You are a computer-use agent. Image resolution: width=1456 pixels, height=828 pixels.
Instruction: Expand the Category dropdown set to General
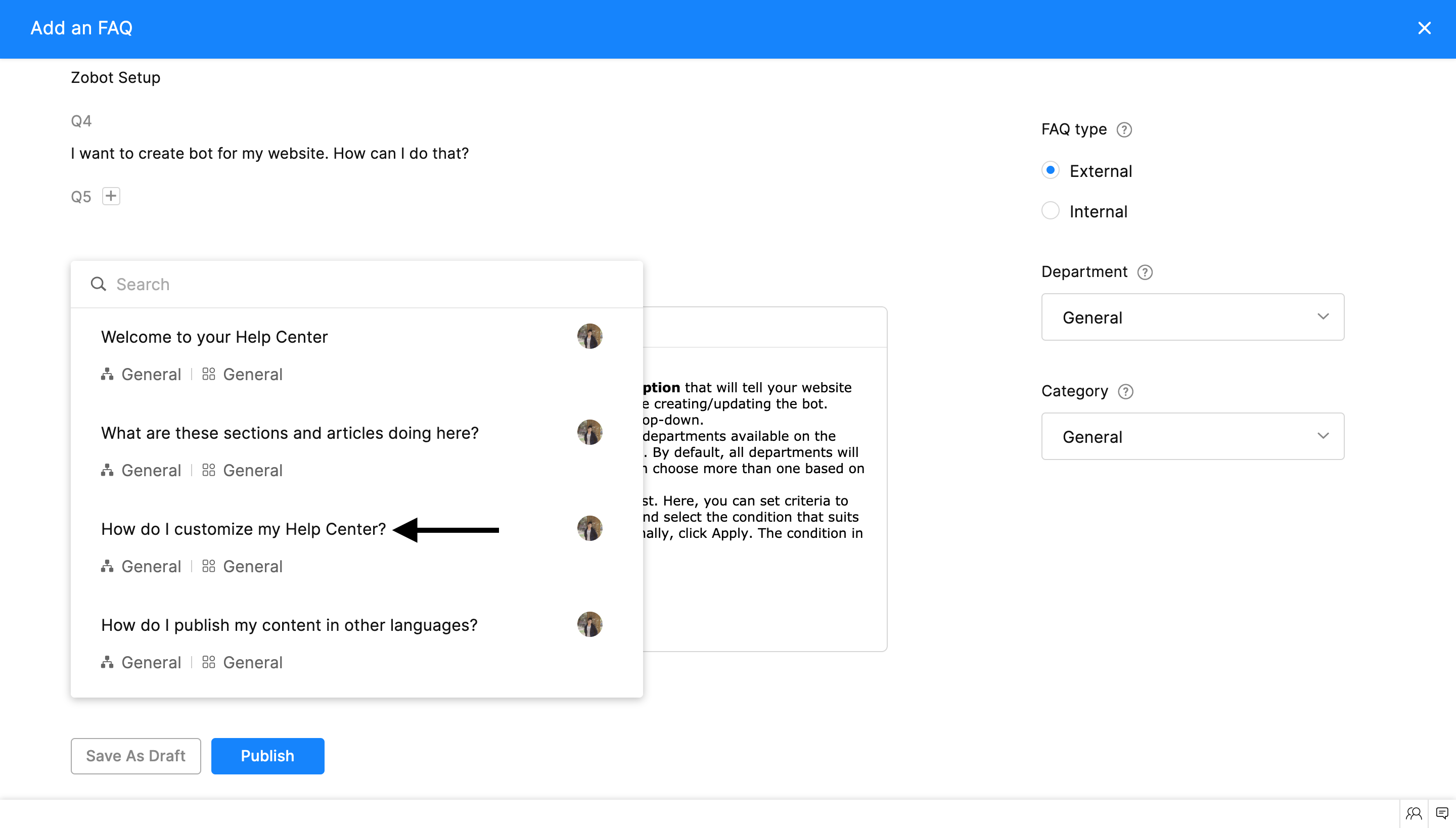[1192, 437]
